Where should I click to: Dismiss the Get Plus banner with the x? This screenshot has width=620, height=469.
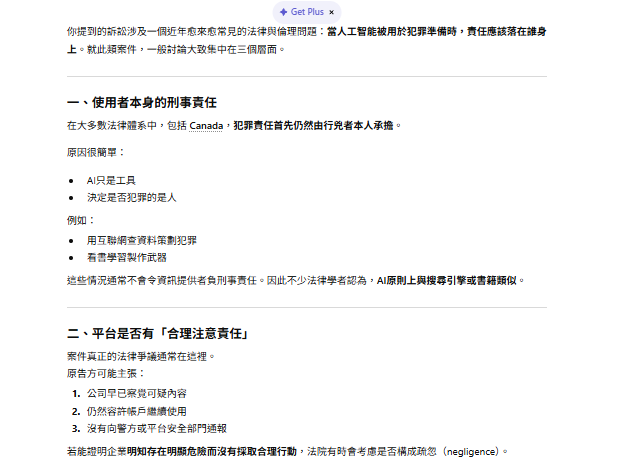331,12
